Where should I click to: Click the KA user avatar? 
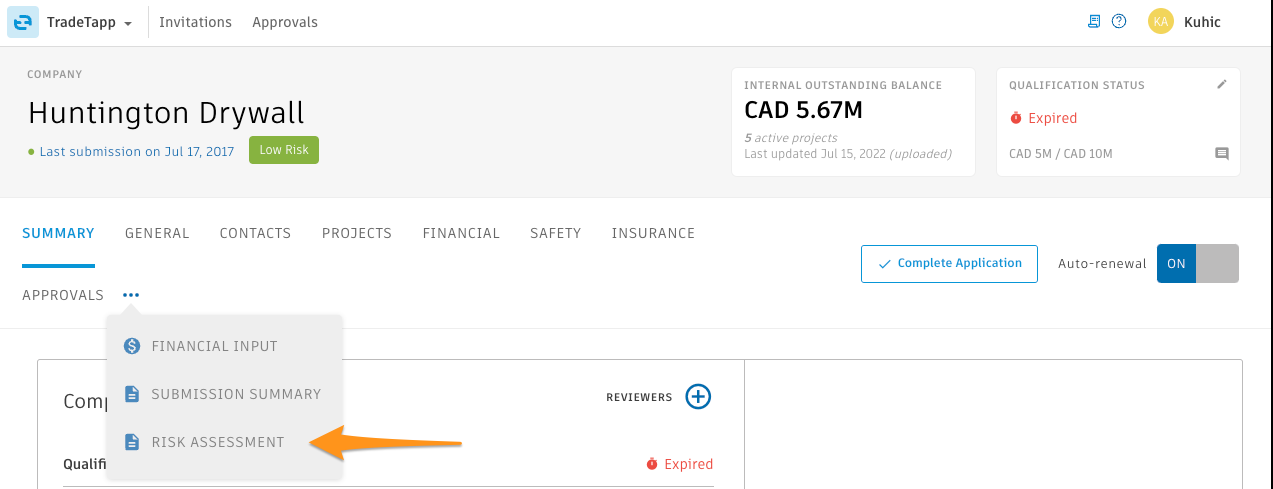1160,21
